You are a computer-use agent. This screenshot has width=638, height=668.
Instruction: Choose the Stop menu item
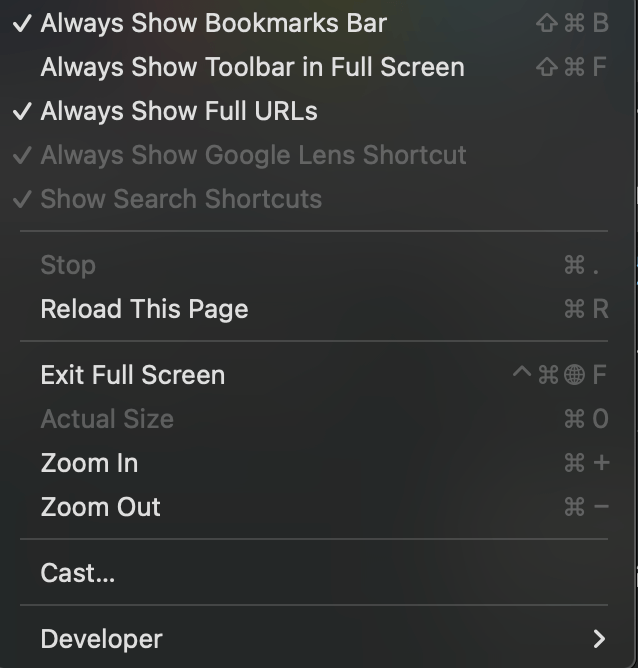click(x=68, y=265)
